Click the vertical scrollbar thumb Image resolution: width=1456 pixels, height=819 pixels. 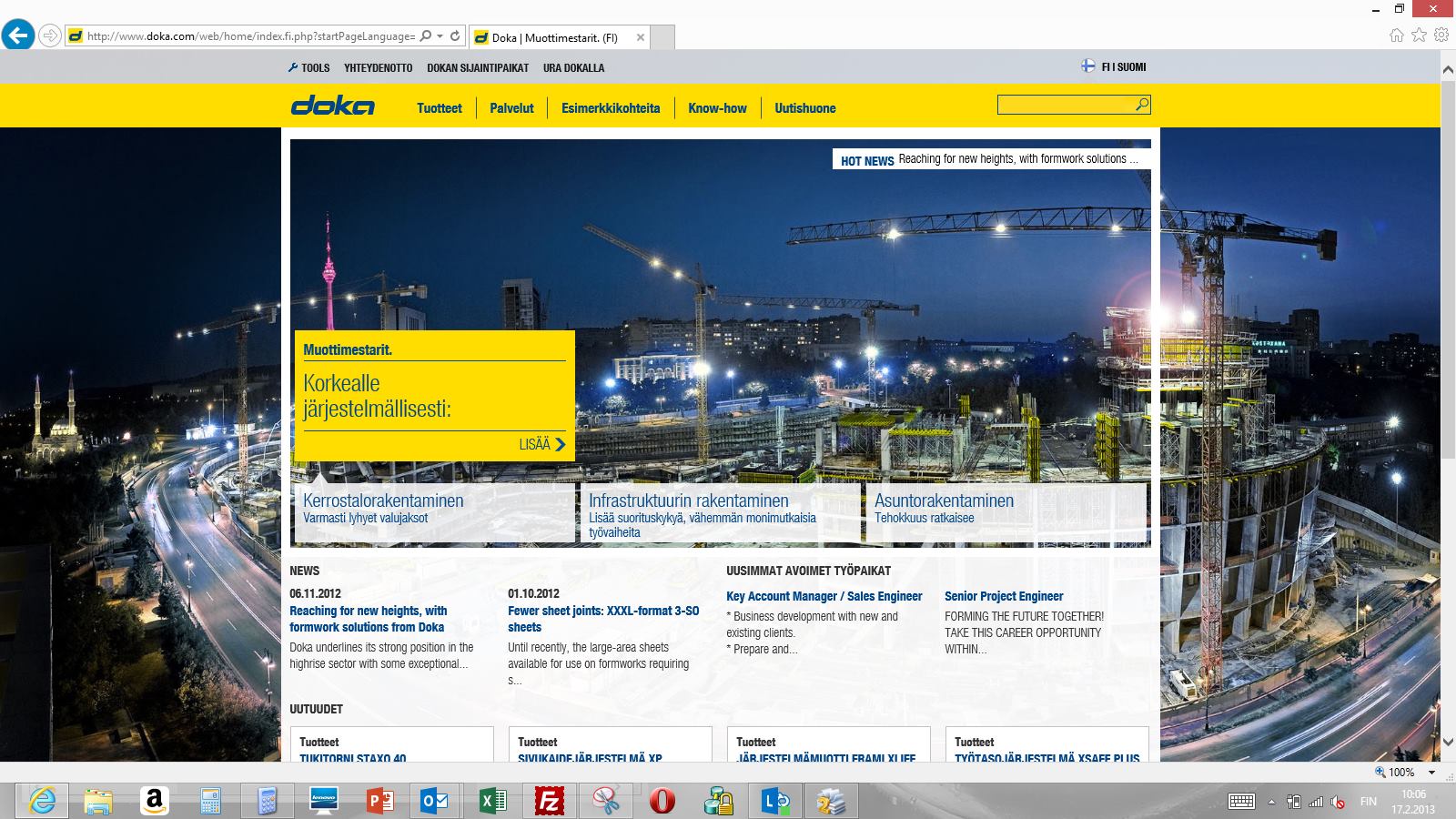click(x=1448, y=269)
